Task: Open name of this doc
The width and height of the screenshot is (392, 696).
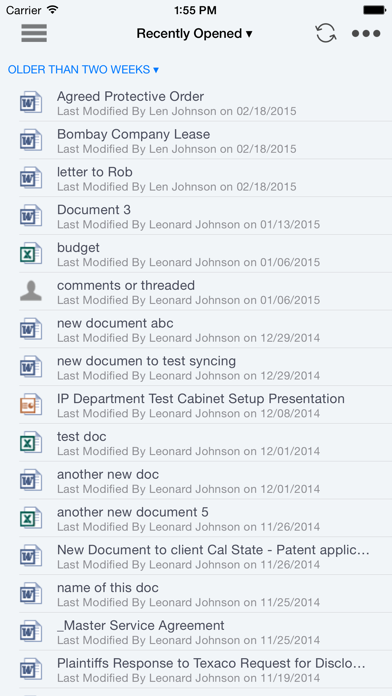Action: [206, 593]
